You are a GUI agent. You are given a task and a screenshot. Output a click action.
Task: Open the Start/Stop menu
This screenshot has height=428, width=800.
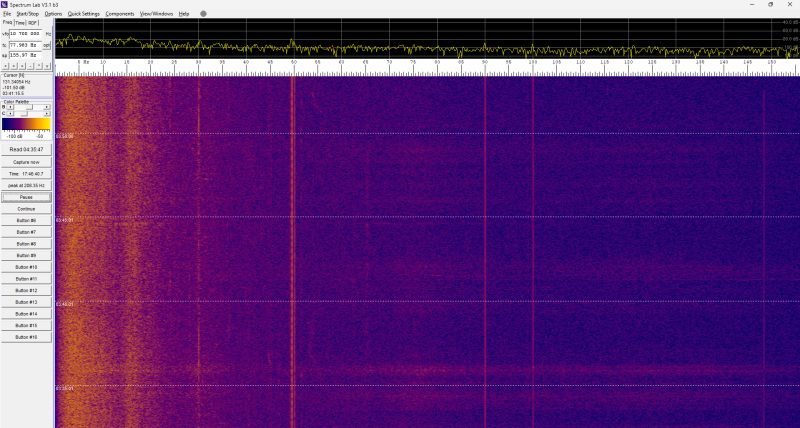(x=28, y=14)
